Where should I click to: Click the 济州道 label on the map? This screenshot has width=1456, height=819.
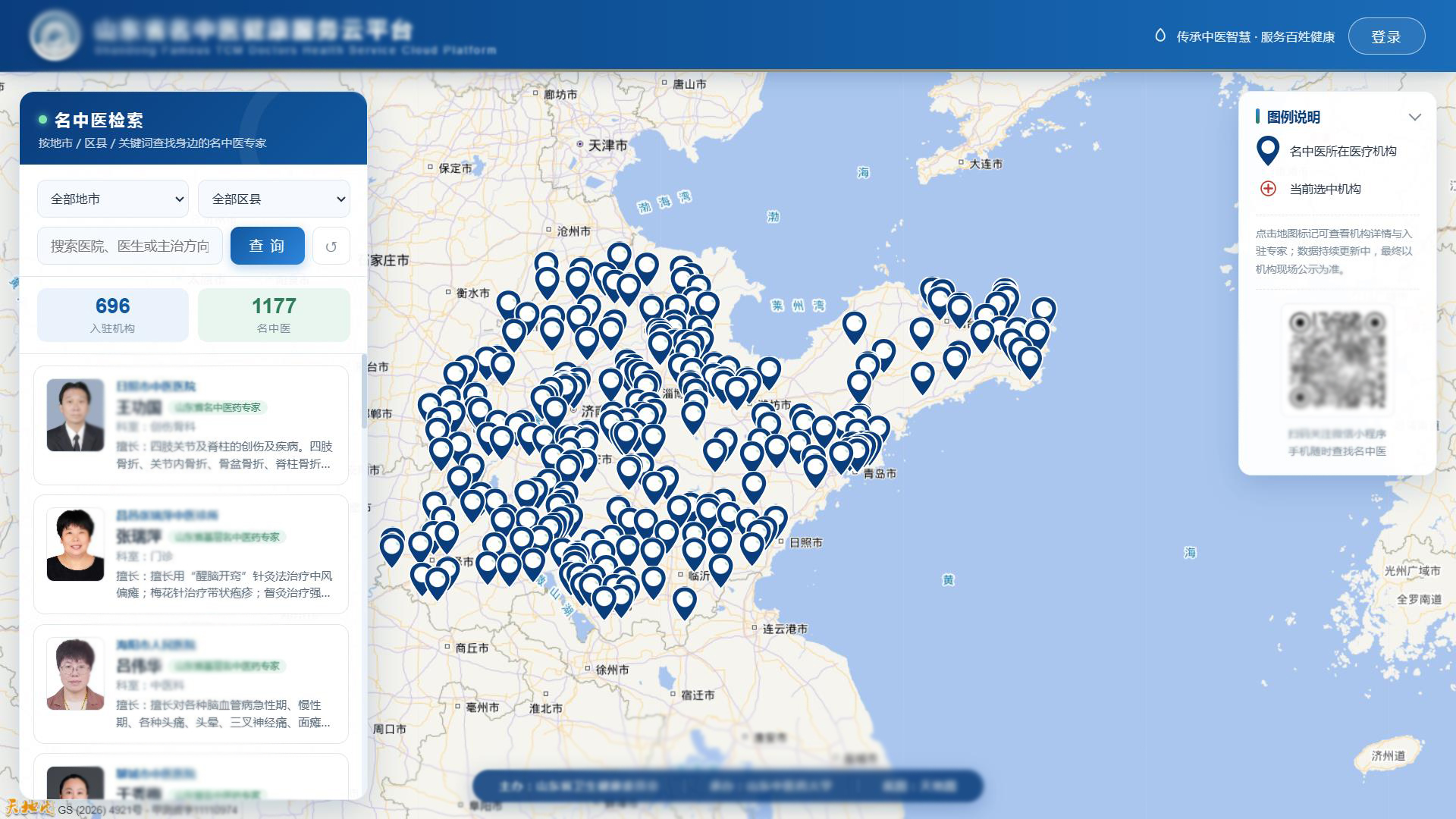[x=1389, y=755]
